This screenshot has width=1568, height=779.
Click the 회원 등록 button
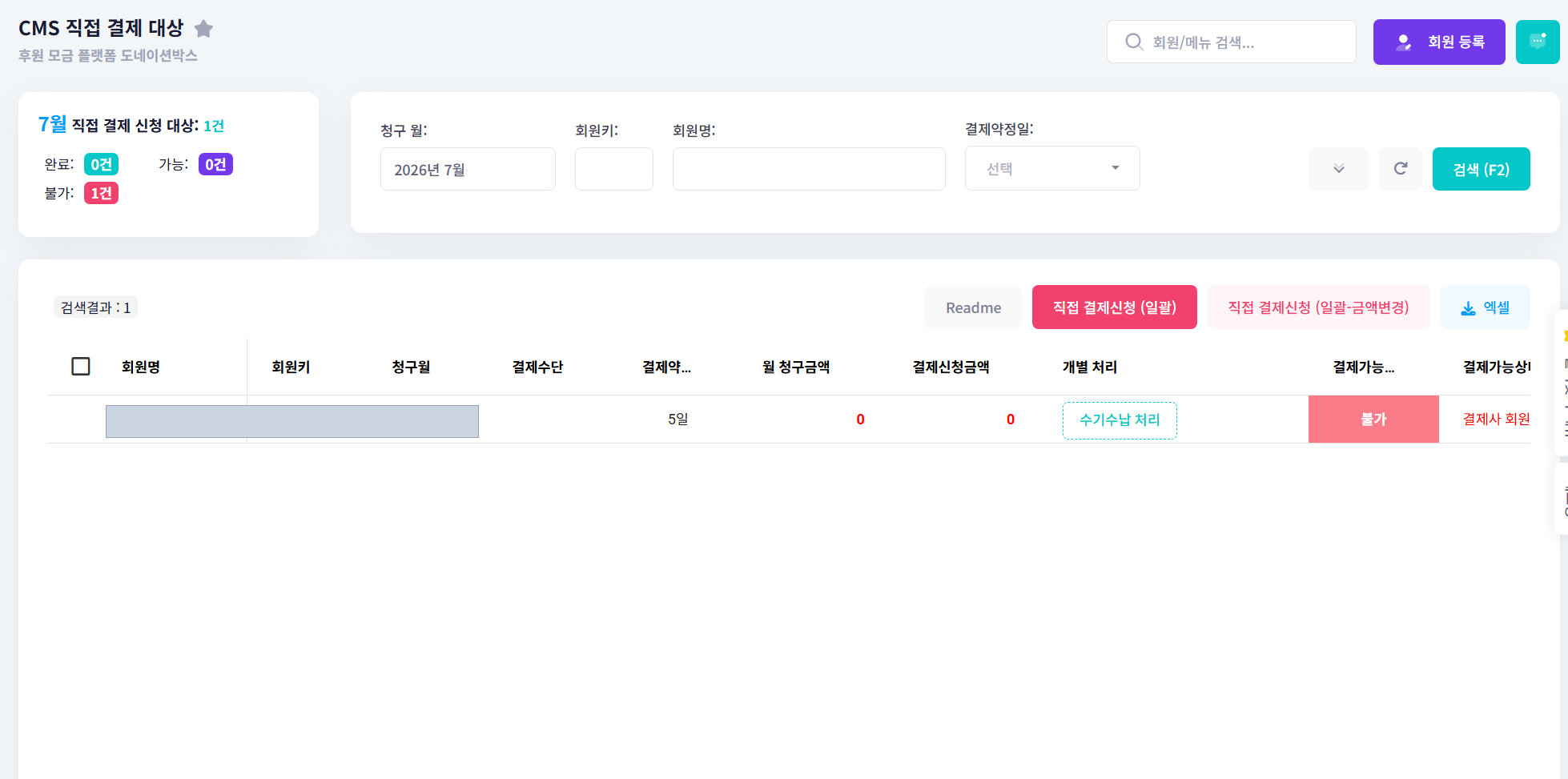coord(1439,42)
